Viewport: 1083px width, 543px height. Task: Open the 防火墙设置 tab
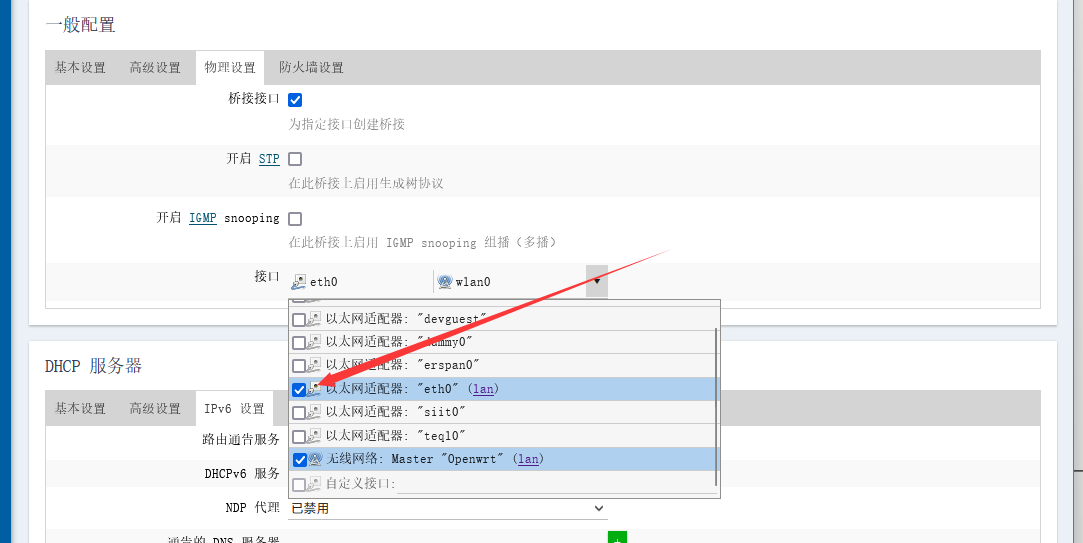point(311,68)
